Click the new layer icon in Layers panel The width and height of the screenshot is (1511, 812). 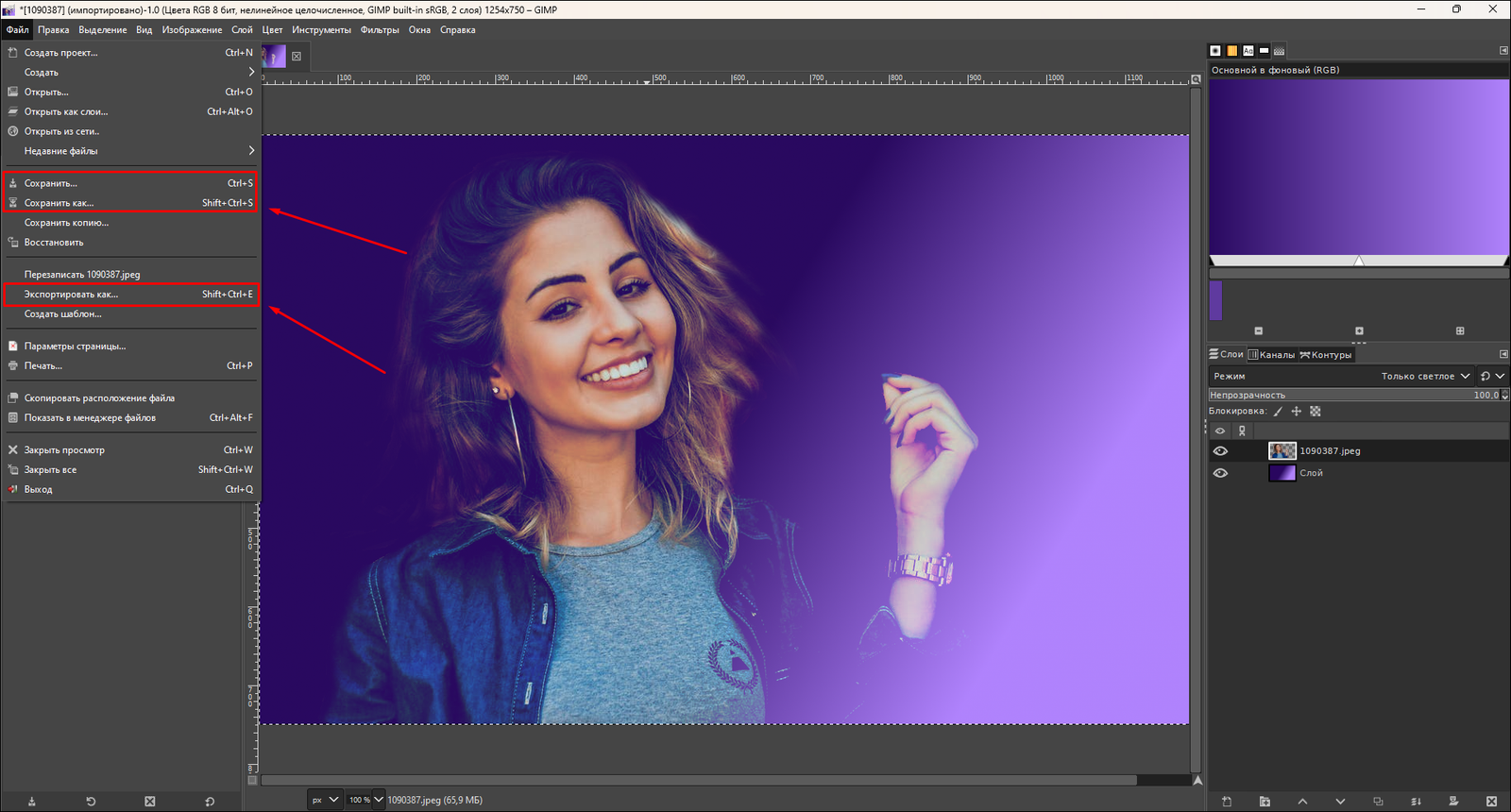[x=1227, y=802]
